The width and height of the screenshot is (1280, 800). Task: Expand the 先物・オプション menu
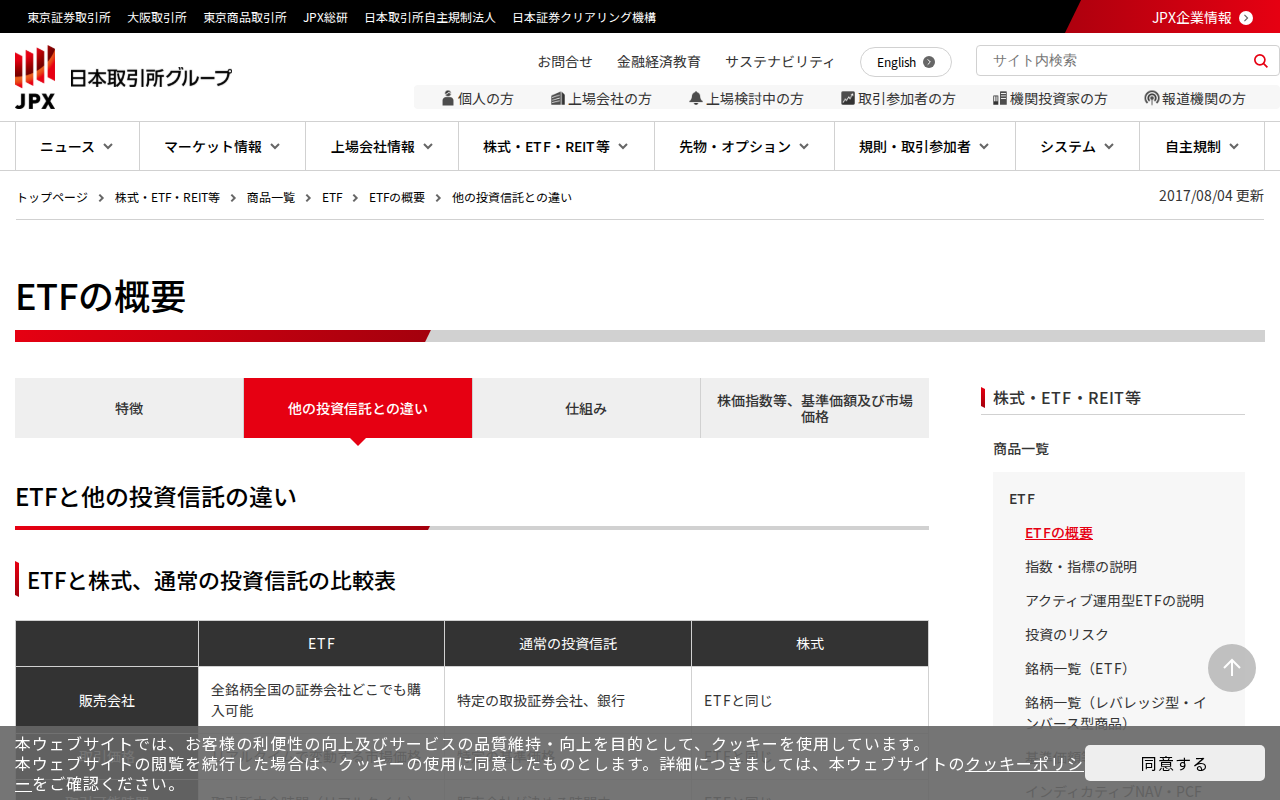click(x=744, y=147)
